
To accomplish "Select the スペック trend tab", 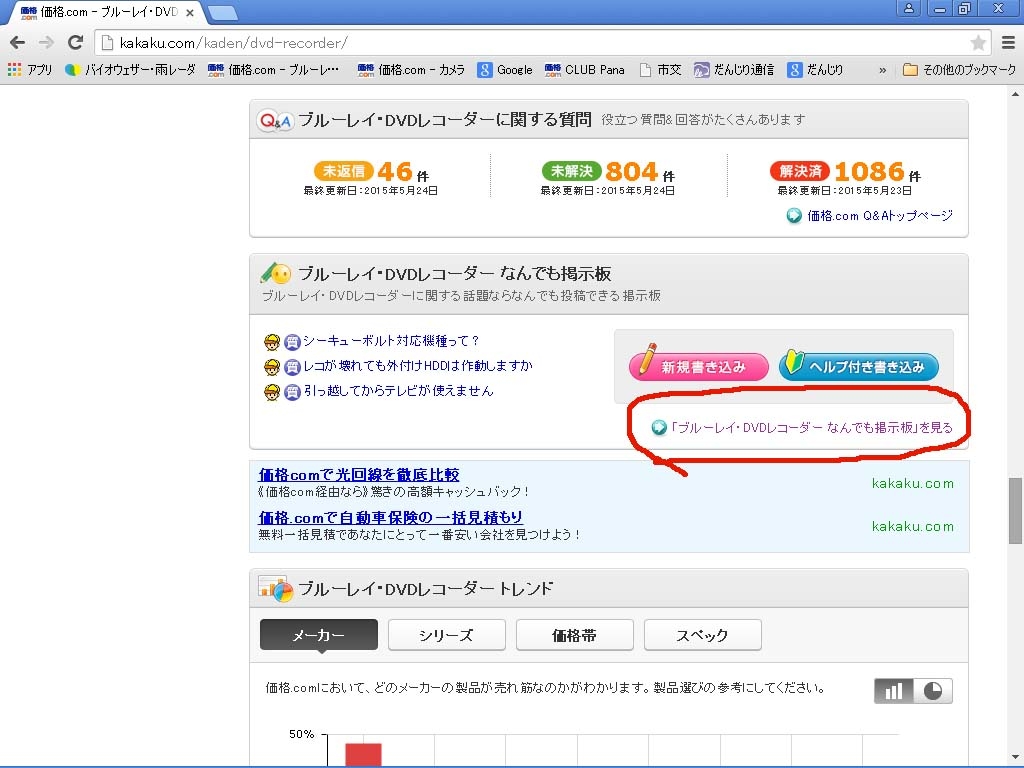I will pyautogui.click(x=703, y=635).
